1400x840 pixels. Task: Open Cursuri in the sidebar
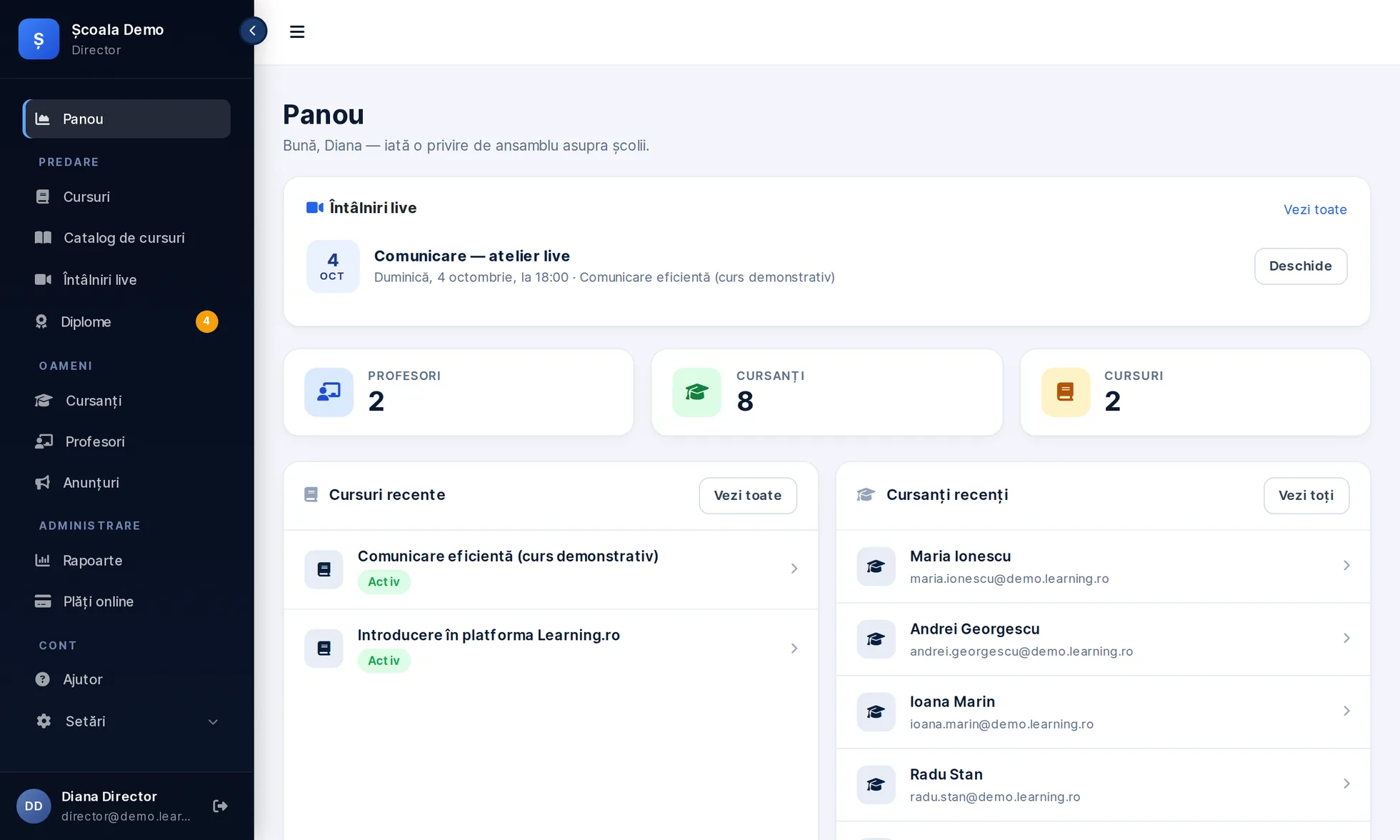[126, 196]
